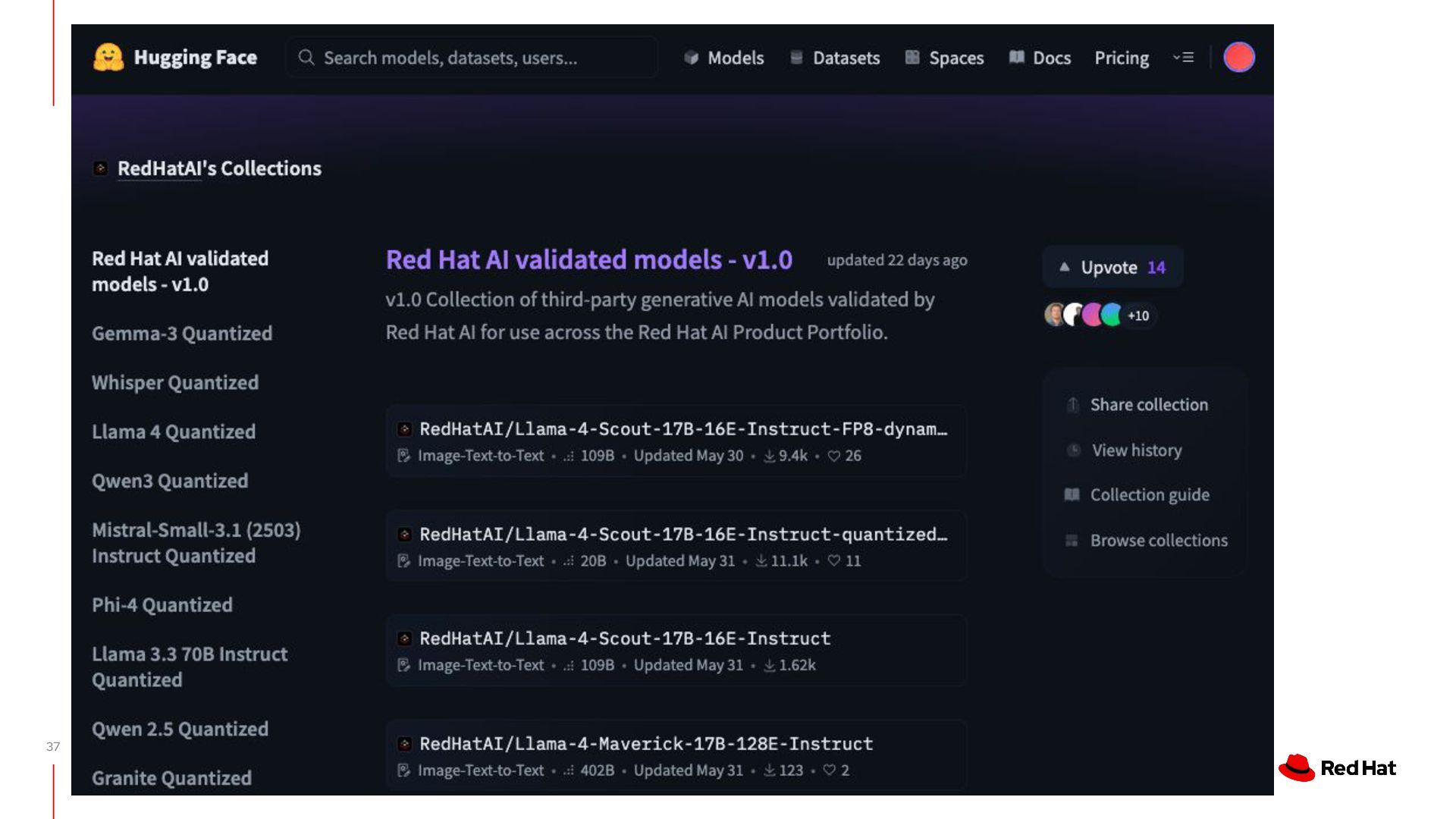
Task: Open the Docs navigation link
Action: point(1040,58)
